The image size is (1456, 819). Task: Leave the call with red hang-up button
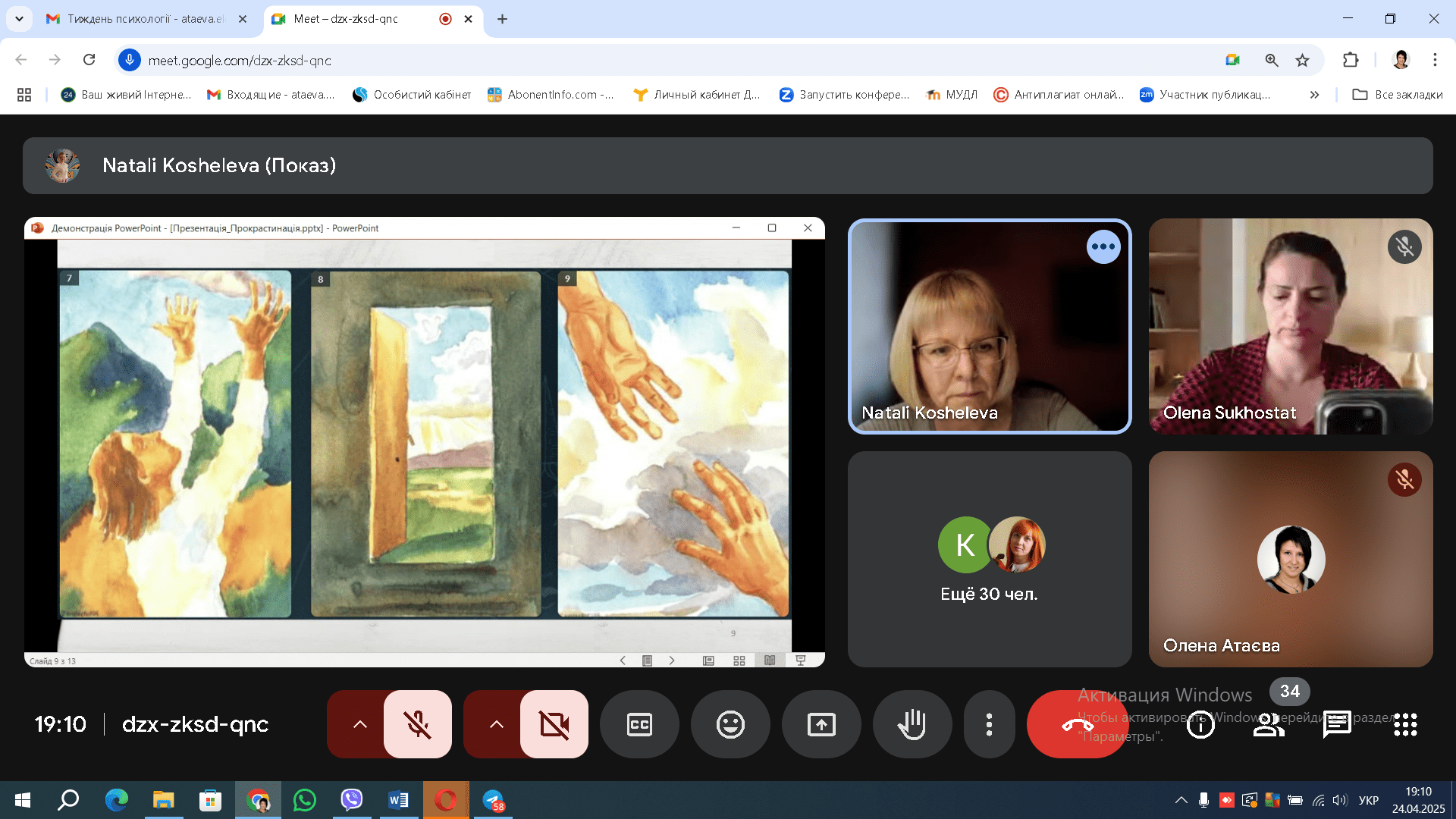pos(1077,724)
